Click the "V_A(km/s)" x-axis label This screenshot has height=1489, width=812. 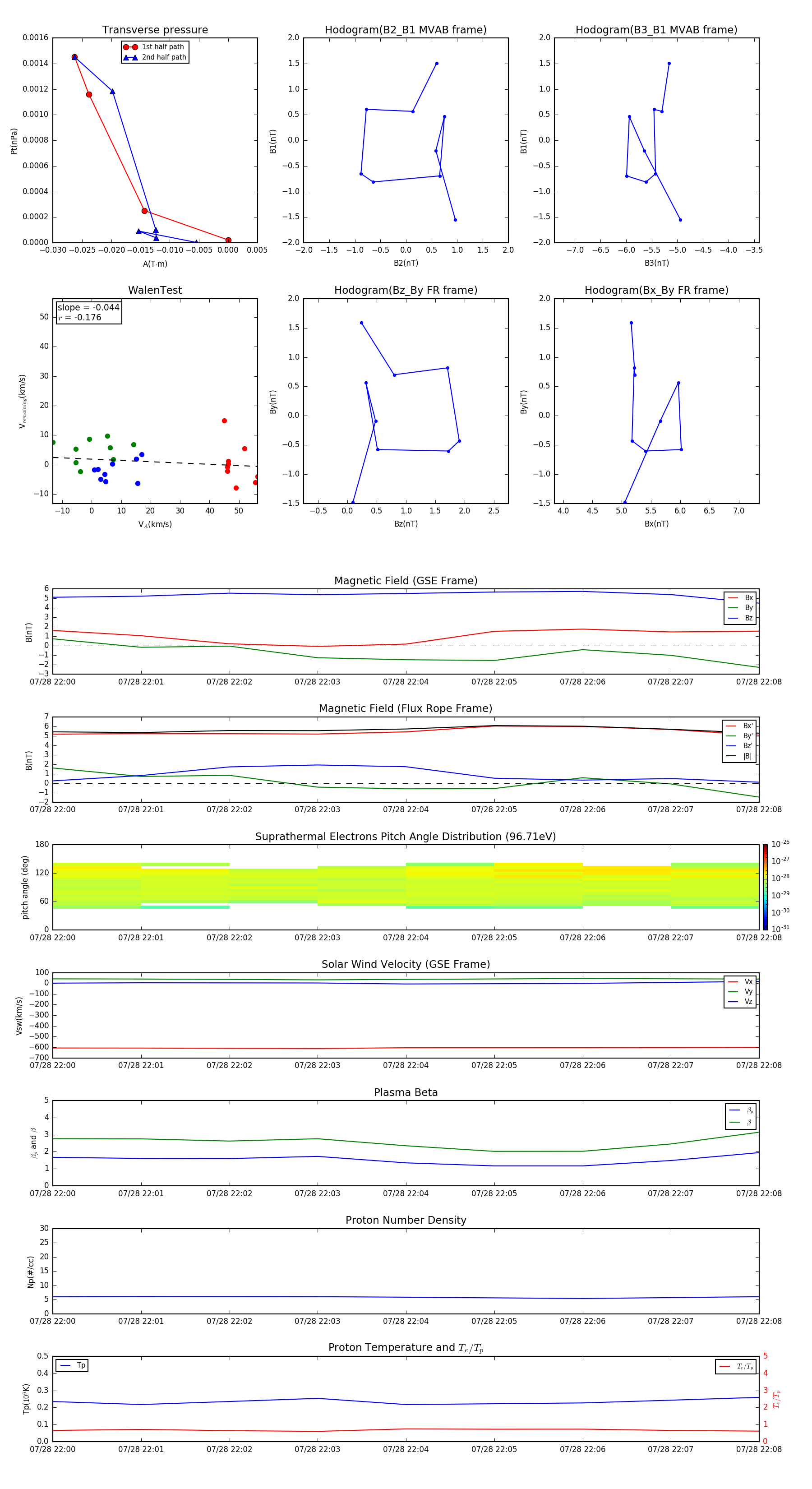(x=155, y=524)
